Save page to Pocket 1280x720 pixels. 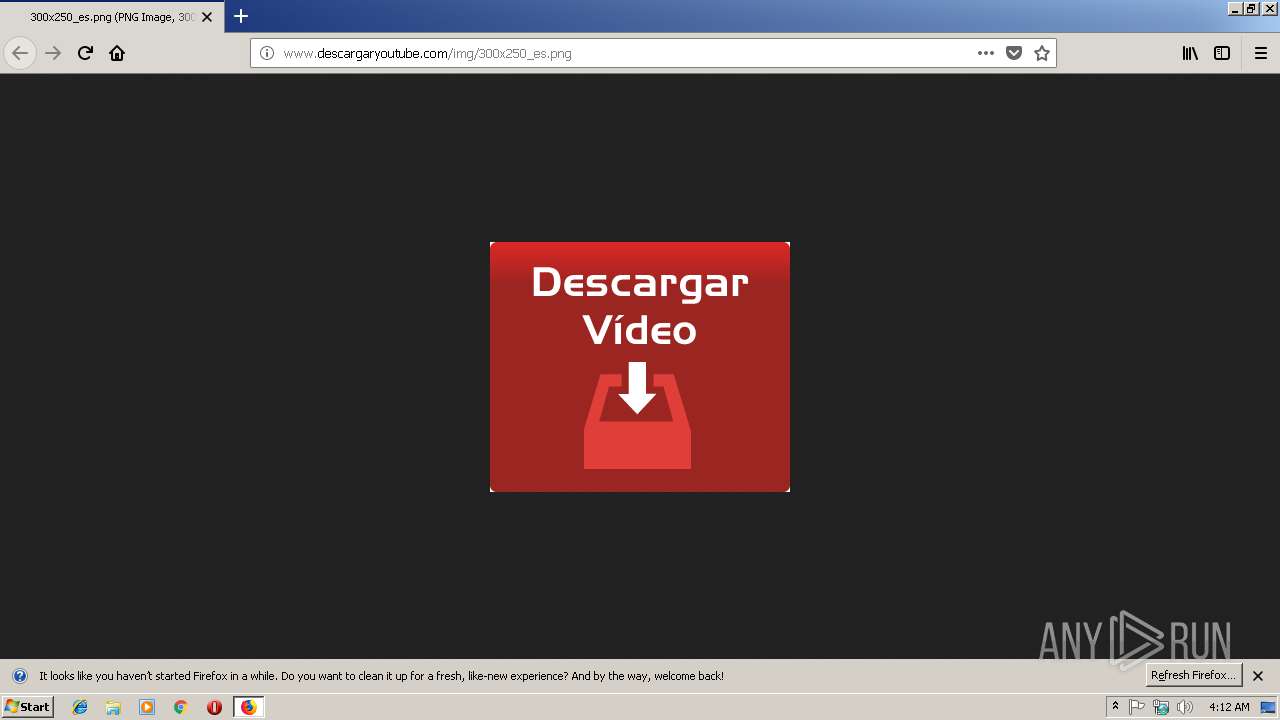pyautogui.click(x=1014, y=53)
